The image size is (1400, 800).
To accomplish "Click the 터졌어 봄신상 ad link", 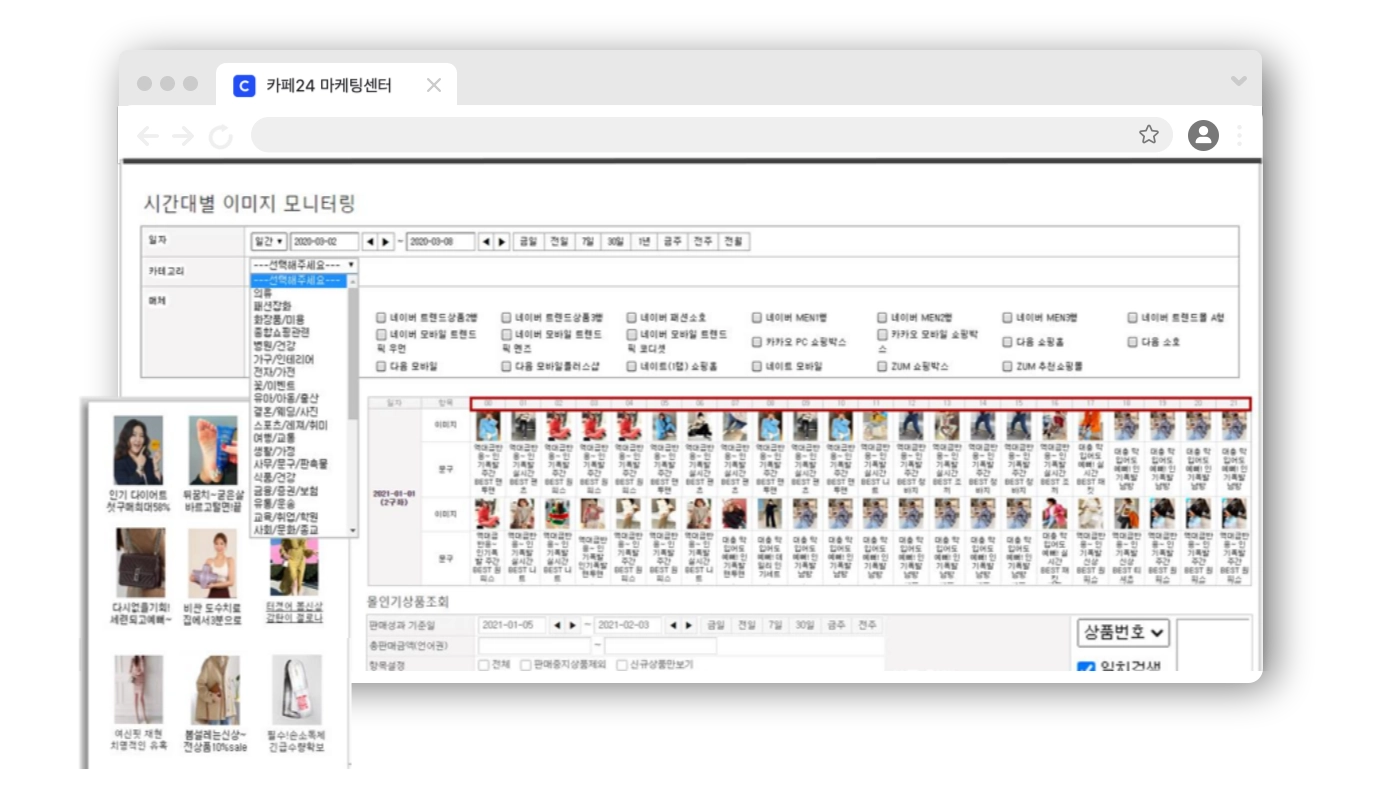I will point(294,612).
